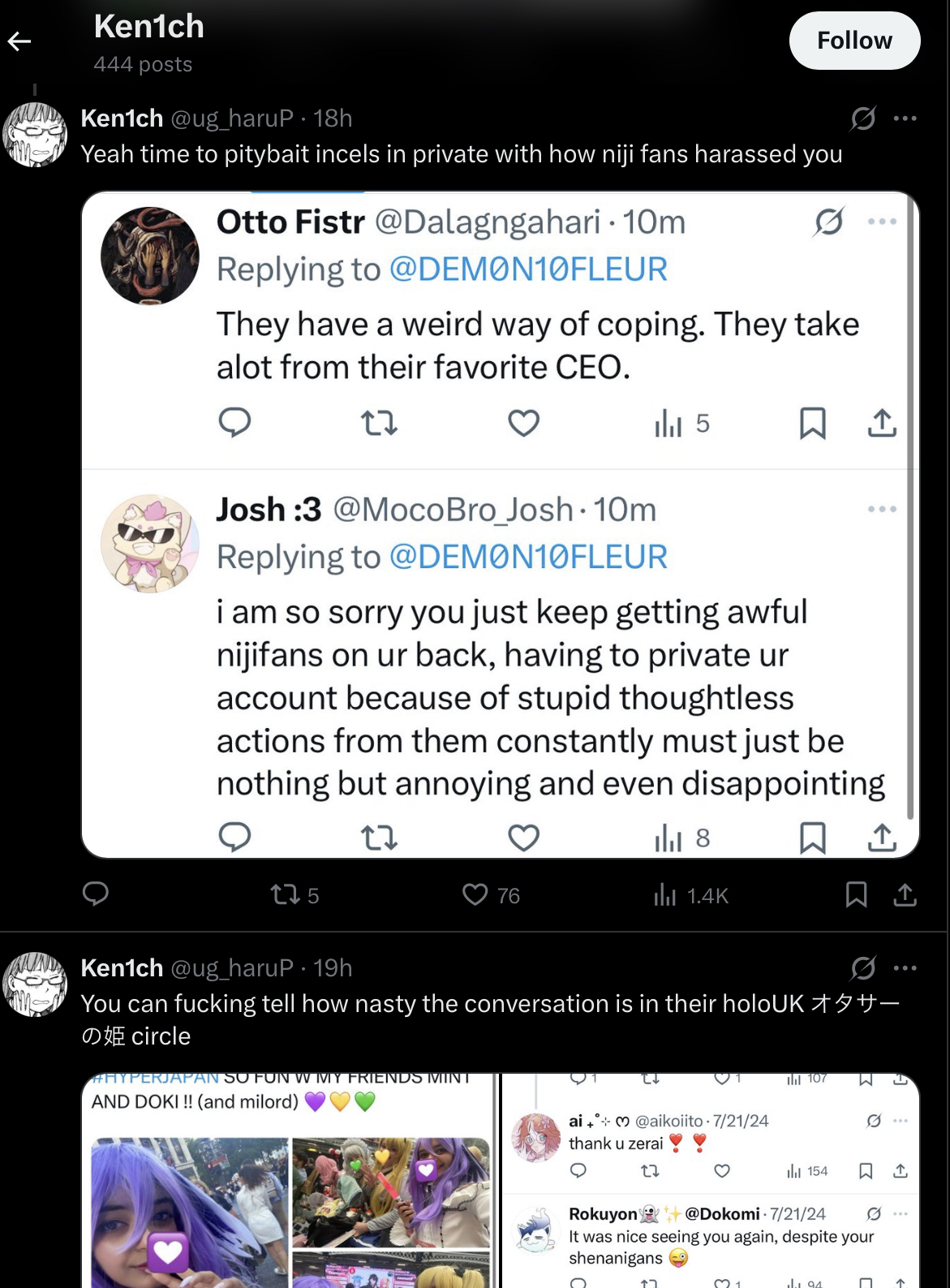Bookmark the 18h Ken1ch post

856,894
